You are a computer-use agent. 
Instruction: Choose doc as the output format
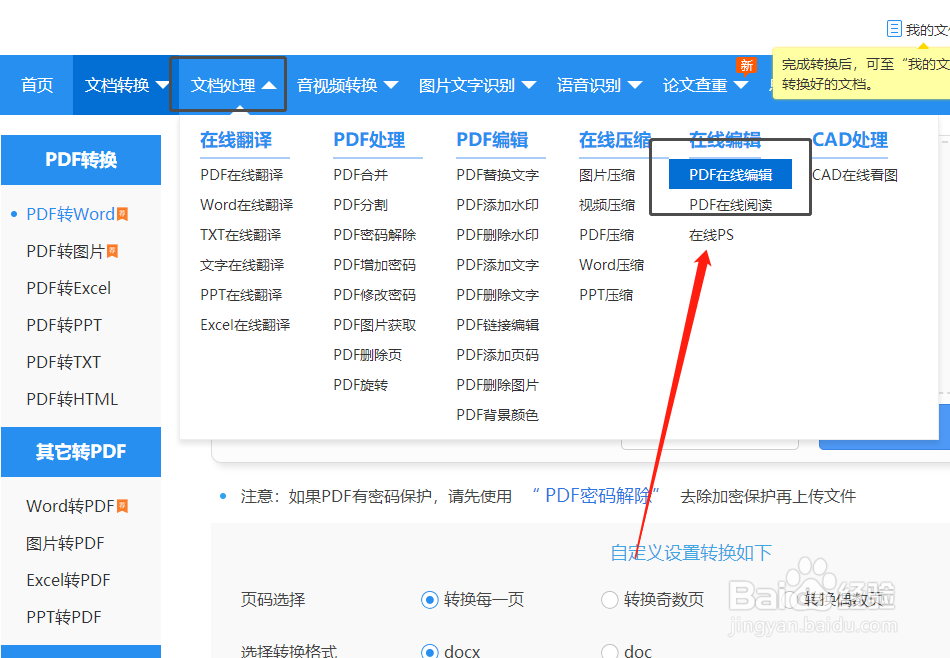tap(610, 650)
